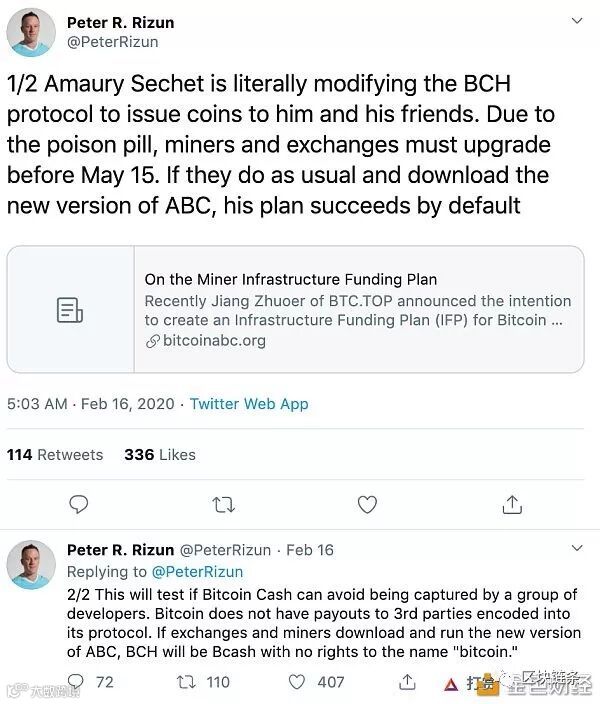
Task: Share the main tweet via share icon
Action: point(512,504)
